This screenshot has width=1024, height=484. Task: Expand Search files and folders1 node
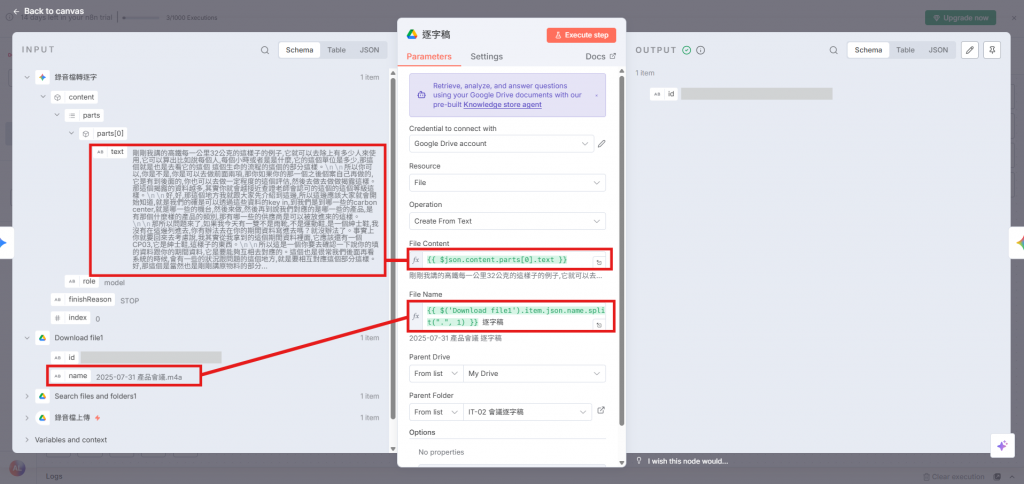coord(27,396)
